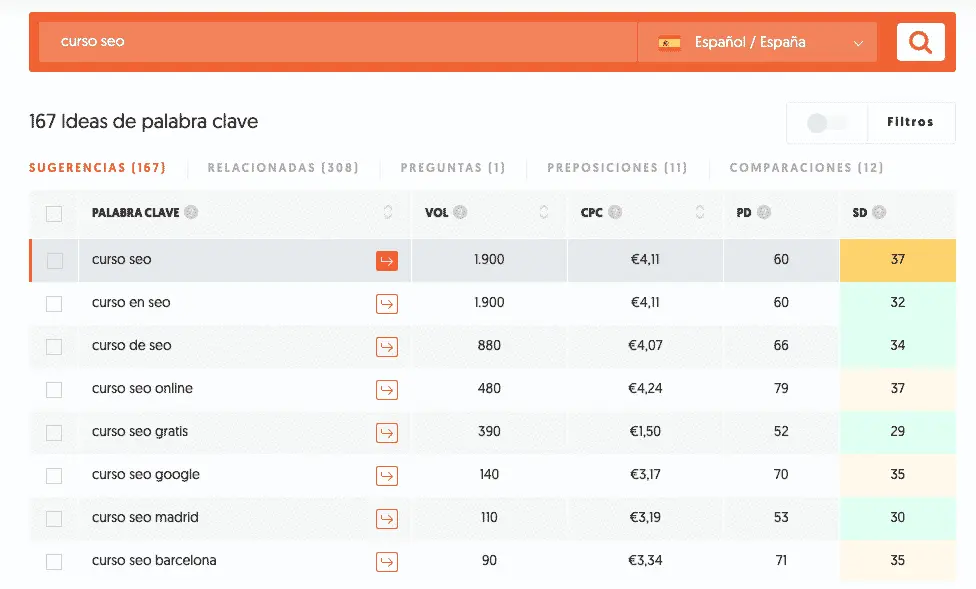Toggle the switch beside Filtros
Screen dimensions: 976x589
tap(826, 123)
